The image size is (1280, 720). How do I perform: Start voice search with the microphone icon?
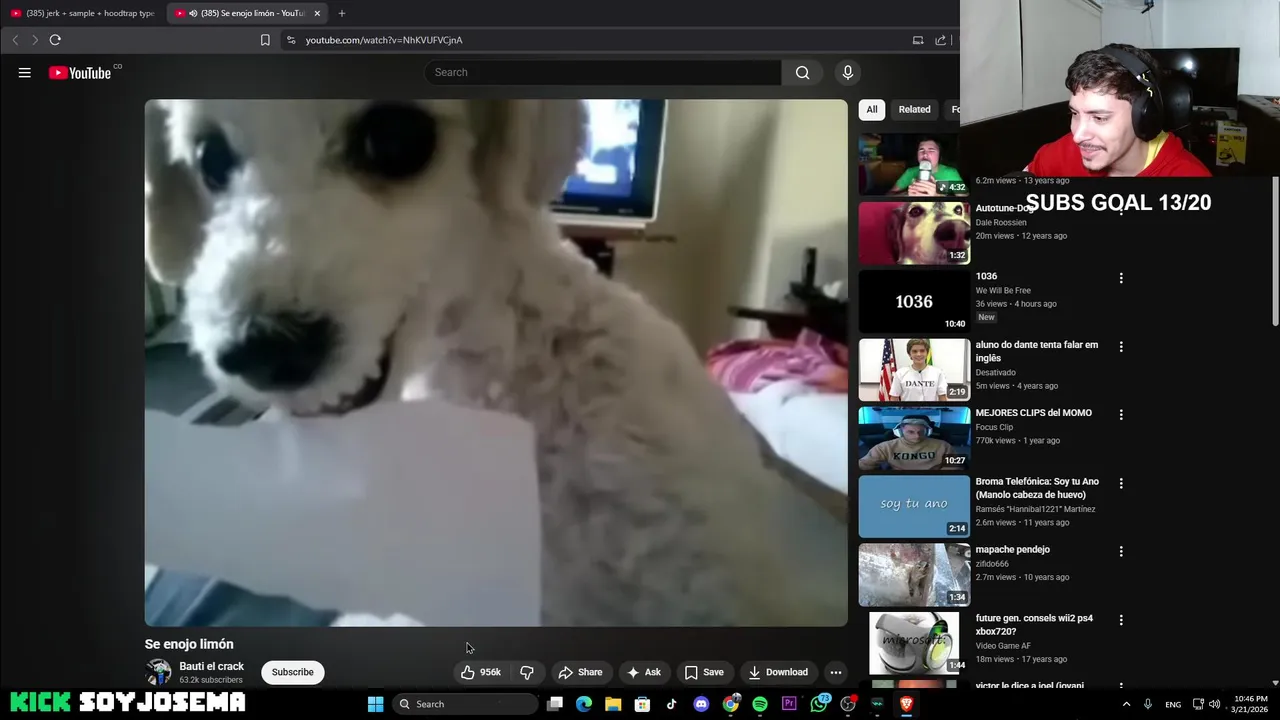(847, 72)
